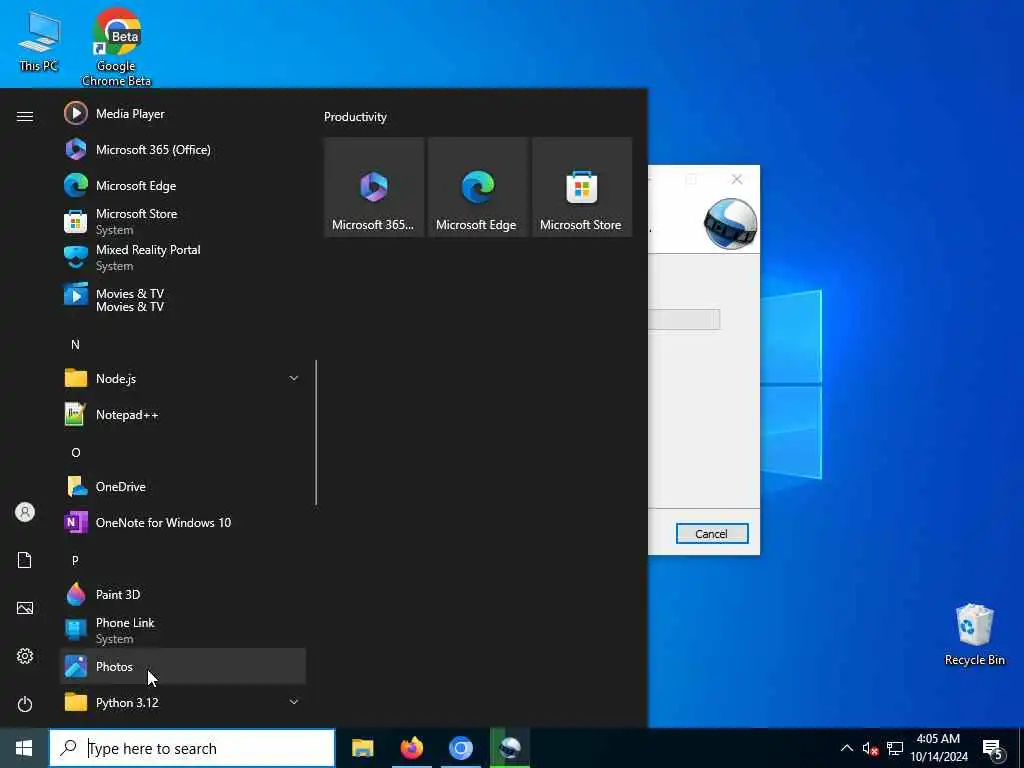
Task: Expand the Node.js folder
Action: pos(182,379)
